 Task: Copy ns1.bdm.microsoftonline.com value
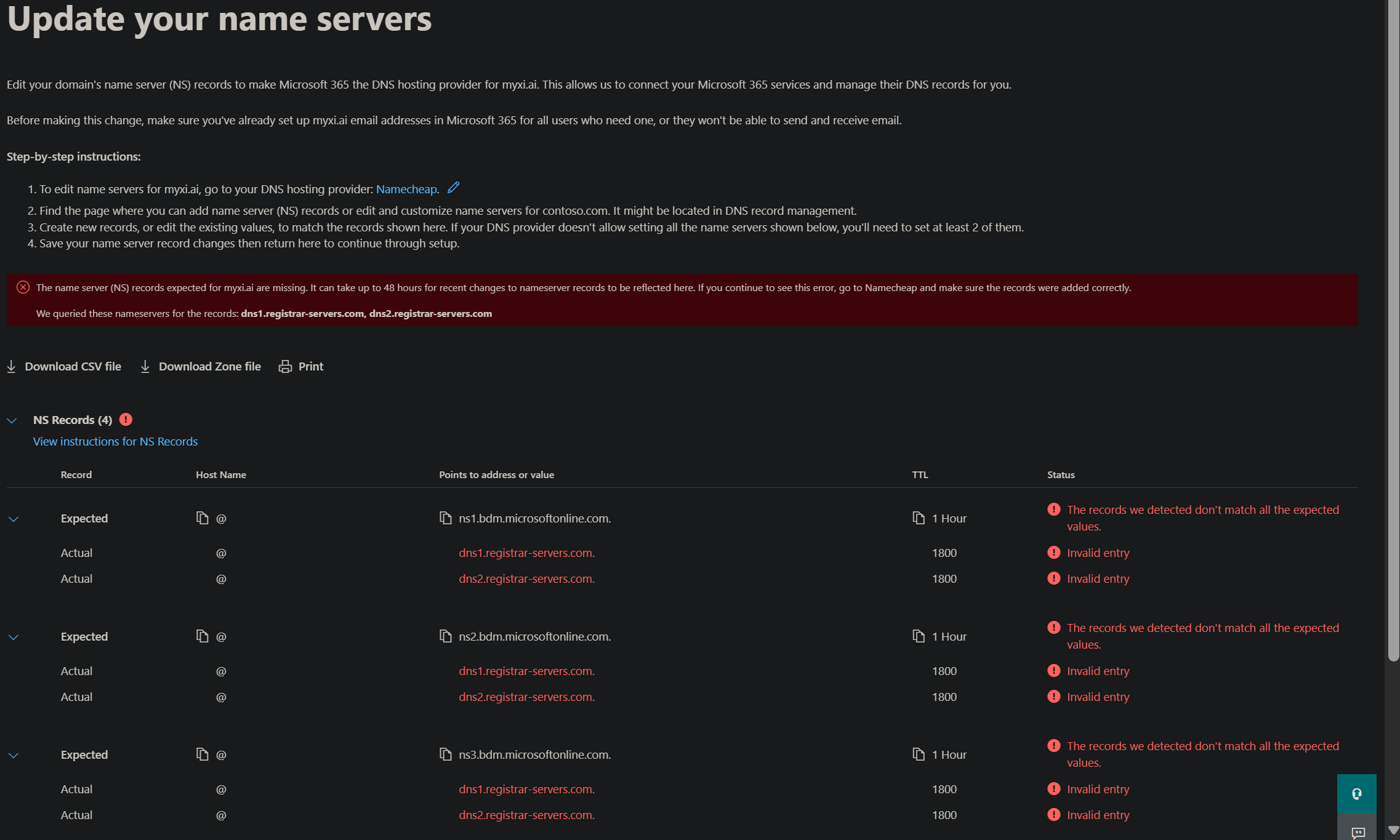point(445,518)
